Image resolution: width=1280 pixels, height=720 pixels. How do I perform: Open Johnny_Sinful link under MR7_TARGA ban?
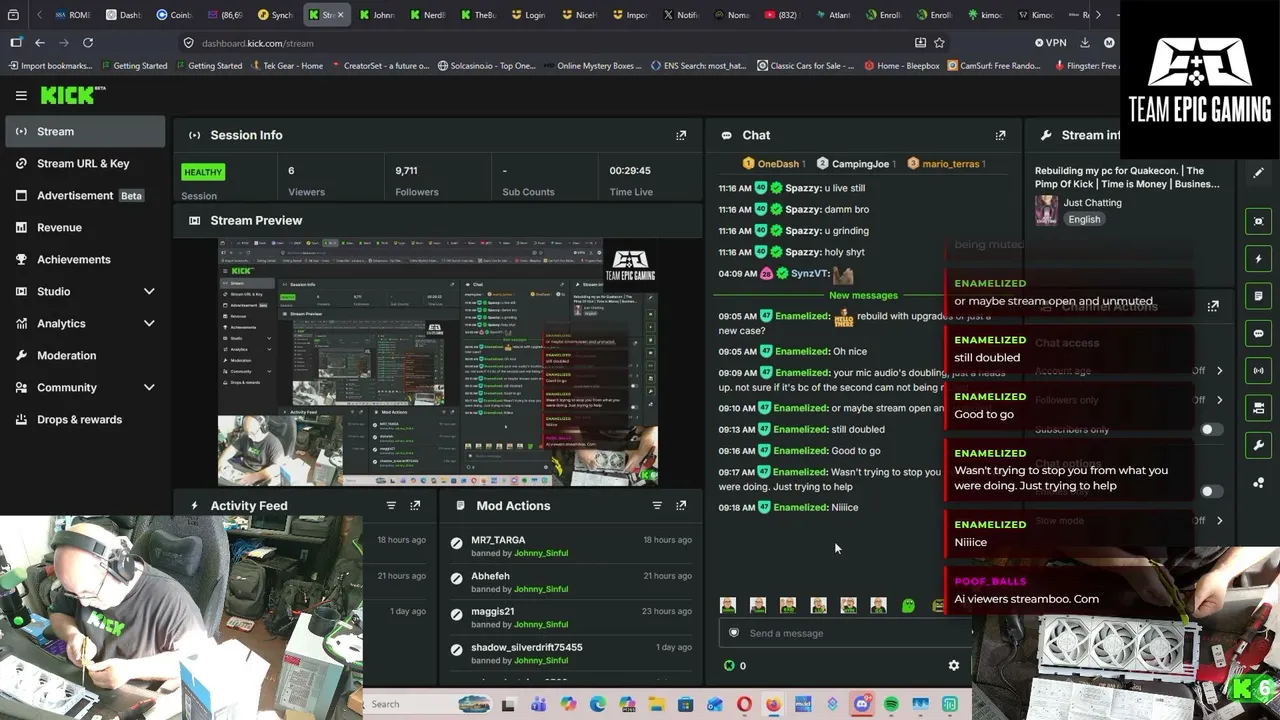(x=541, y=553)
